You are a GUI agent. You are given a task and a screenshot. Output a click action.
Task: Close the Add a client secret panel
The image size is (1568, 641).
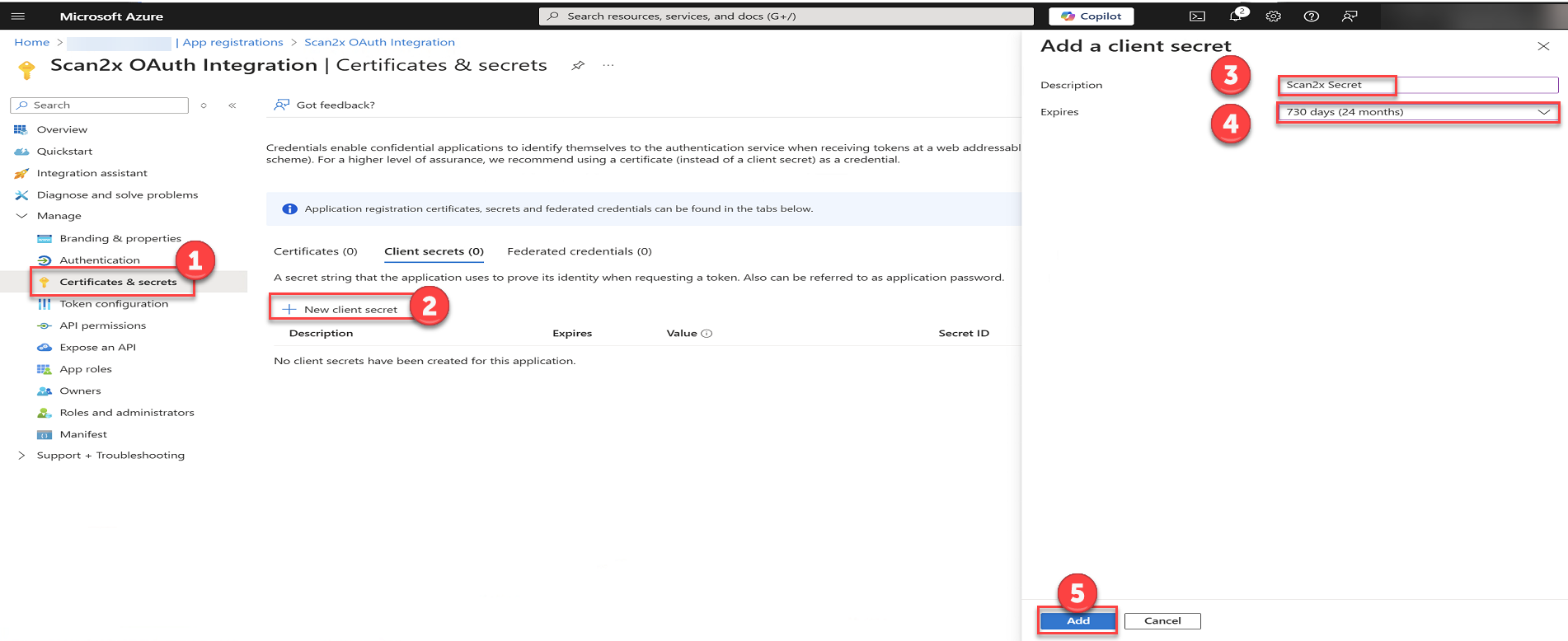tap(1543, 46)
